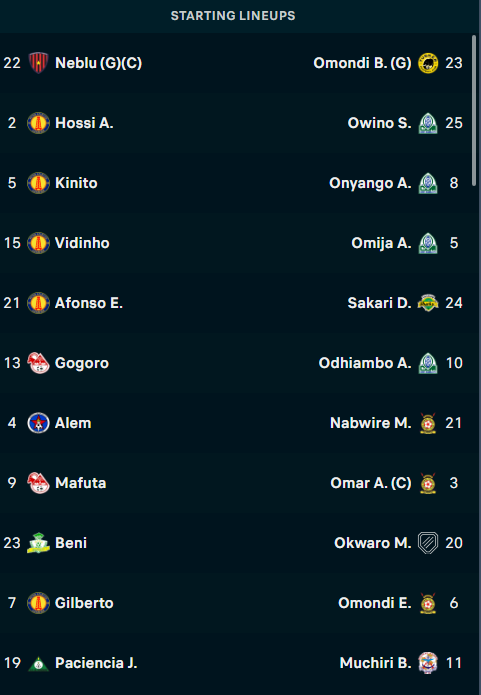481x695 pixels.
Task: Click the club crest beside Neblu (G)(C)
Action: coord(38,63)
